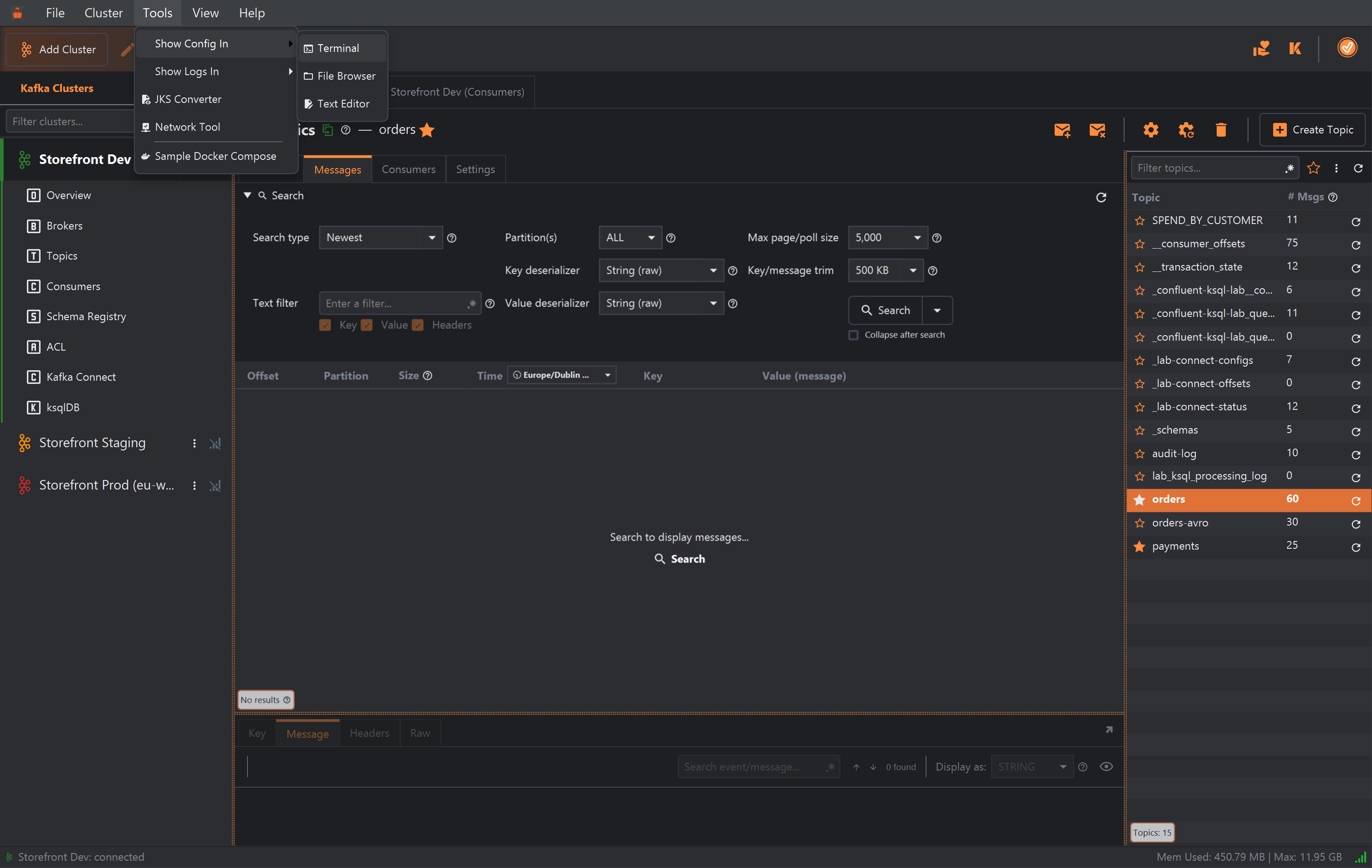
Task: Toggle the Value filter checkbox
Action: point(367,325)
